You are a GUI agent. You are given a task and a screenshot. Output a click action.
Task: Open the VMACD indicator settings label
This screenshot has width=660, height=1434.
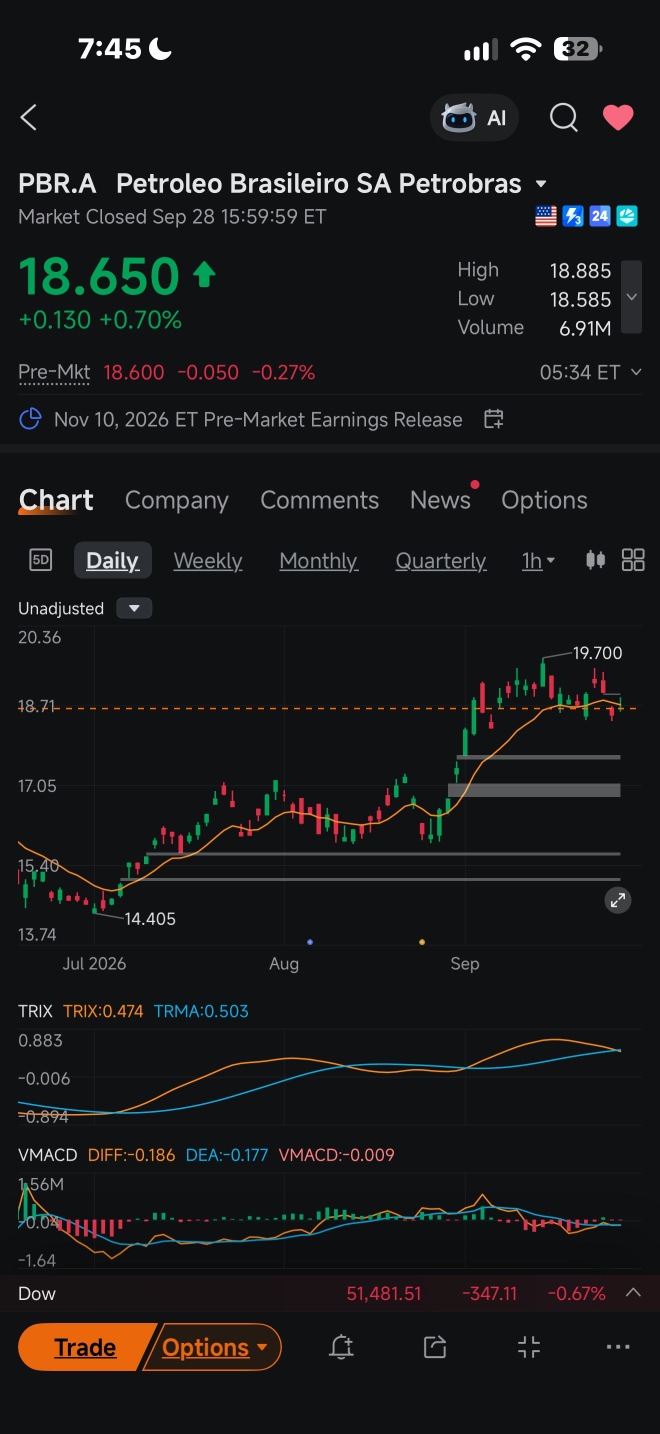(47, 1155)
